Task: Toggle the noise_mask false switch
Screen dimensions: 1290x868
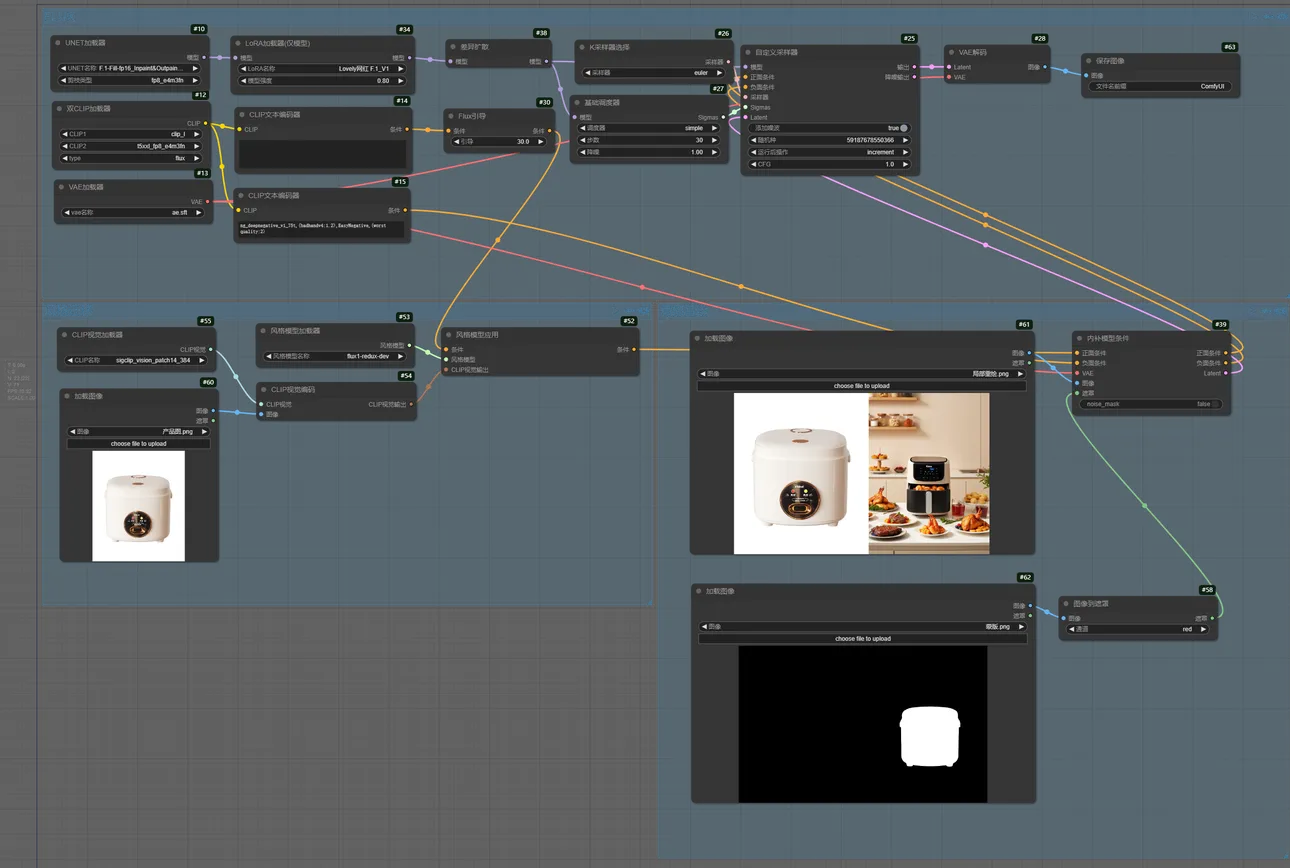Action: pyautogui.click(x=1215, y=404)
